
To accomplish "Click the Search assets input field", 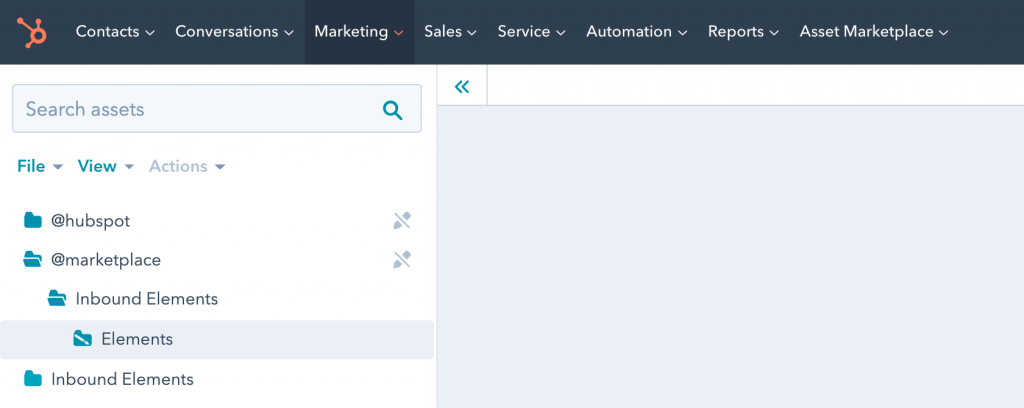I will pyautogui.click(x=217, y=108).
